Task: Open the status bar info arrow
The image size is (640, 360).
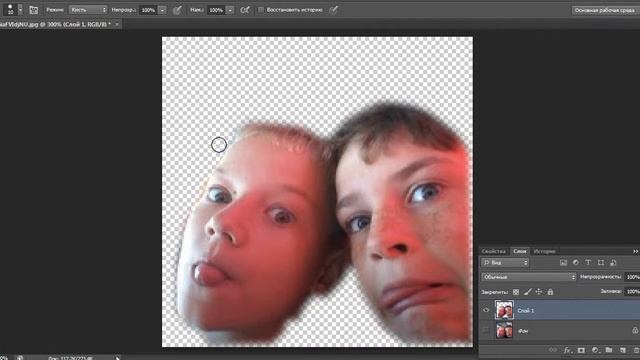Action: [118, 358]
